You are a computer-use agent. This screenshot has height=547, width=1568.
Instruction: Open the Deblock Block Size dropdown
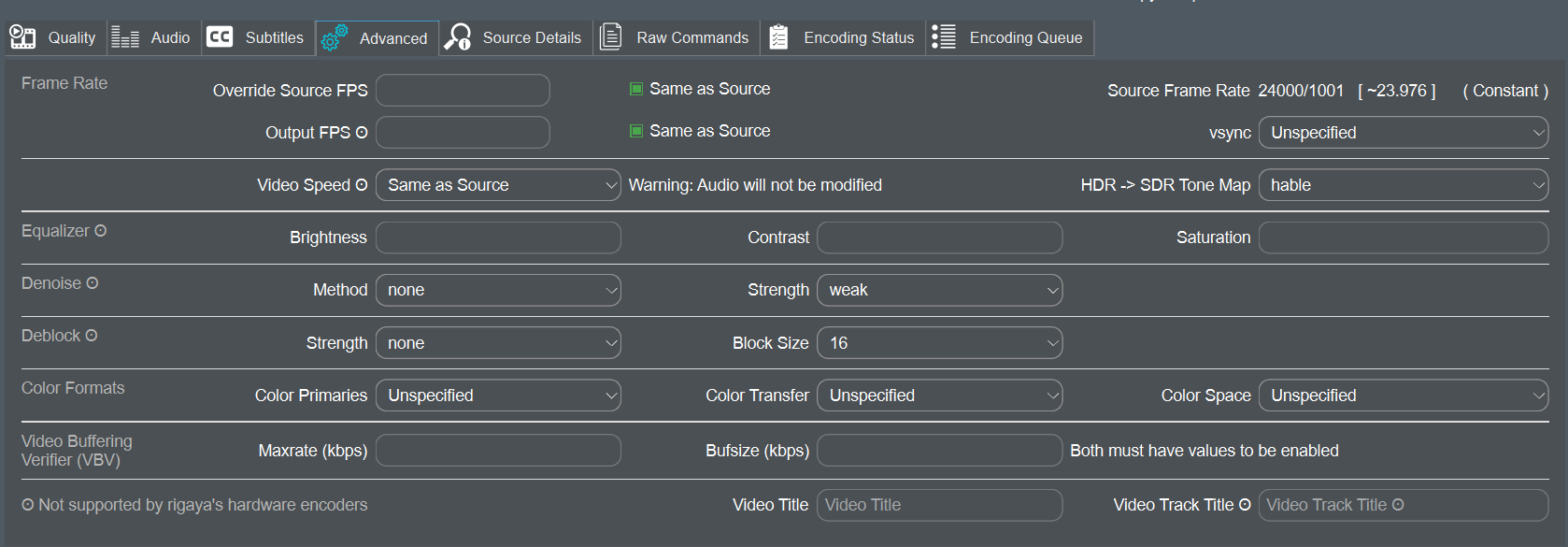coord(939,343)
